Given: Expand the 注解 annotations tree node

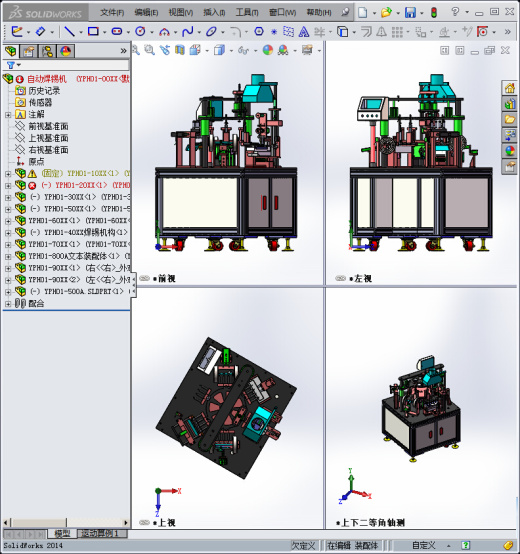Looking at the screenshot, I should click(8, 115).
